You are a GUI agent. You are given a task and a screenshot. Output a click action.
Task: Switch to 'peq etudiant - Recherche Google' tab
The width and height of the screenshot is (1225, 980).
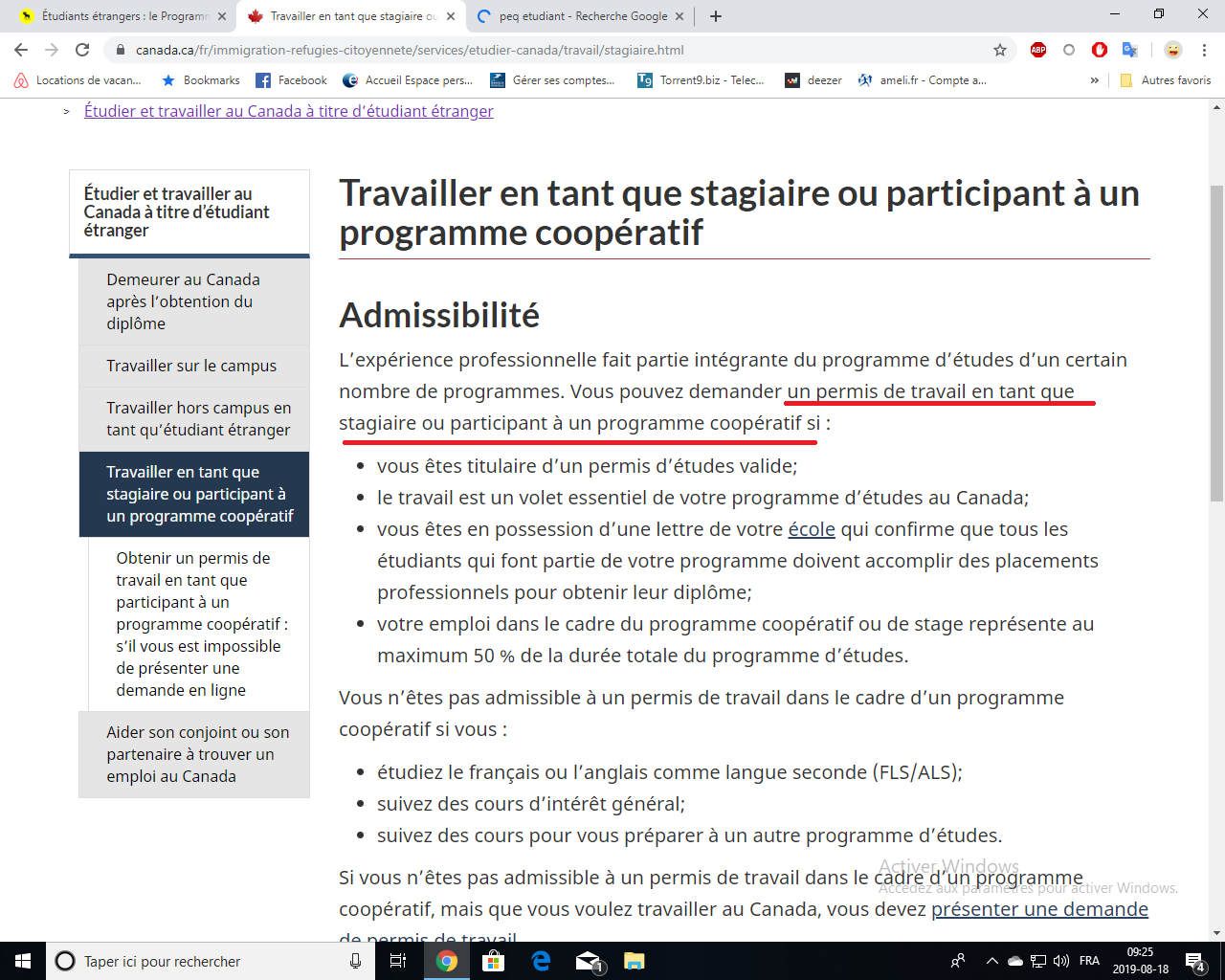coord(583,16)
